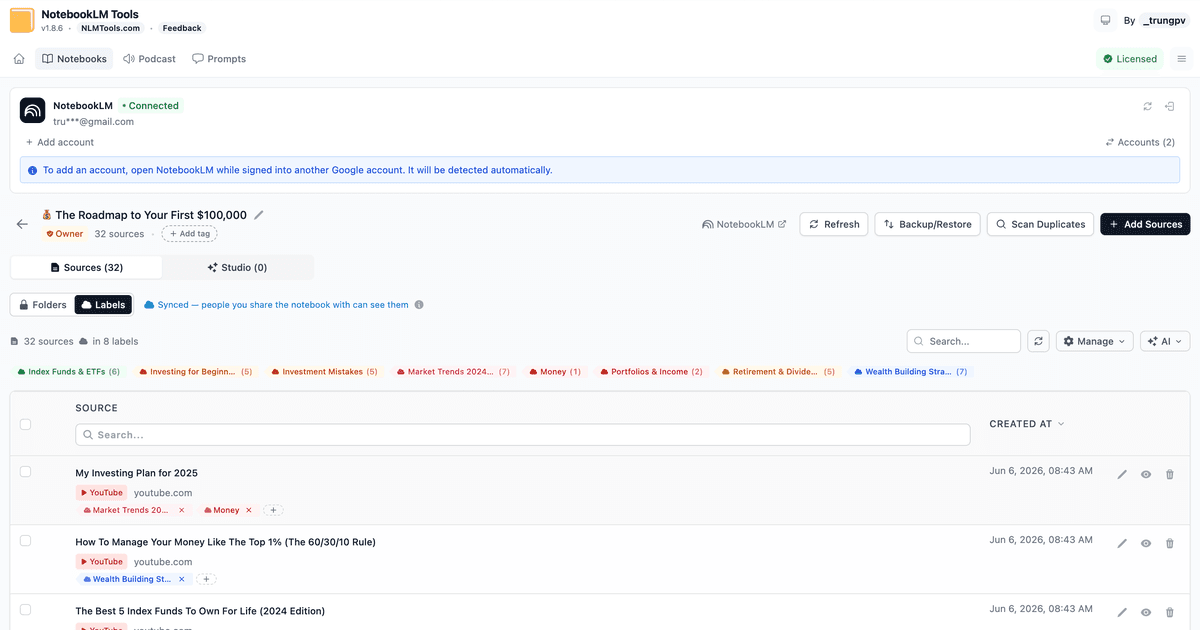View How To Manage Your Money eye icon
The height and width of the screenshot is (630, 1200).
pos(1146,544)
